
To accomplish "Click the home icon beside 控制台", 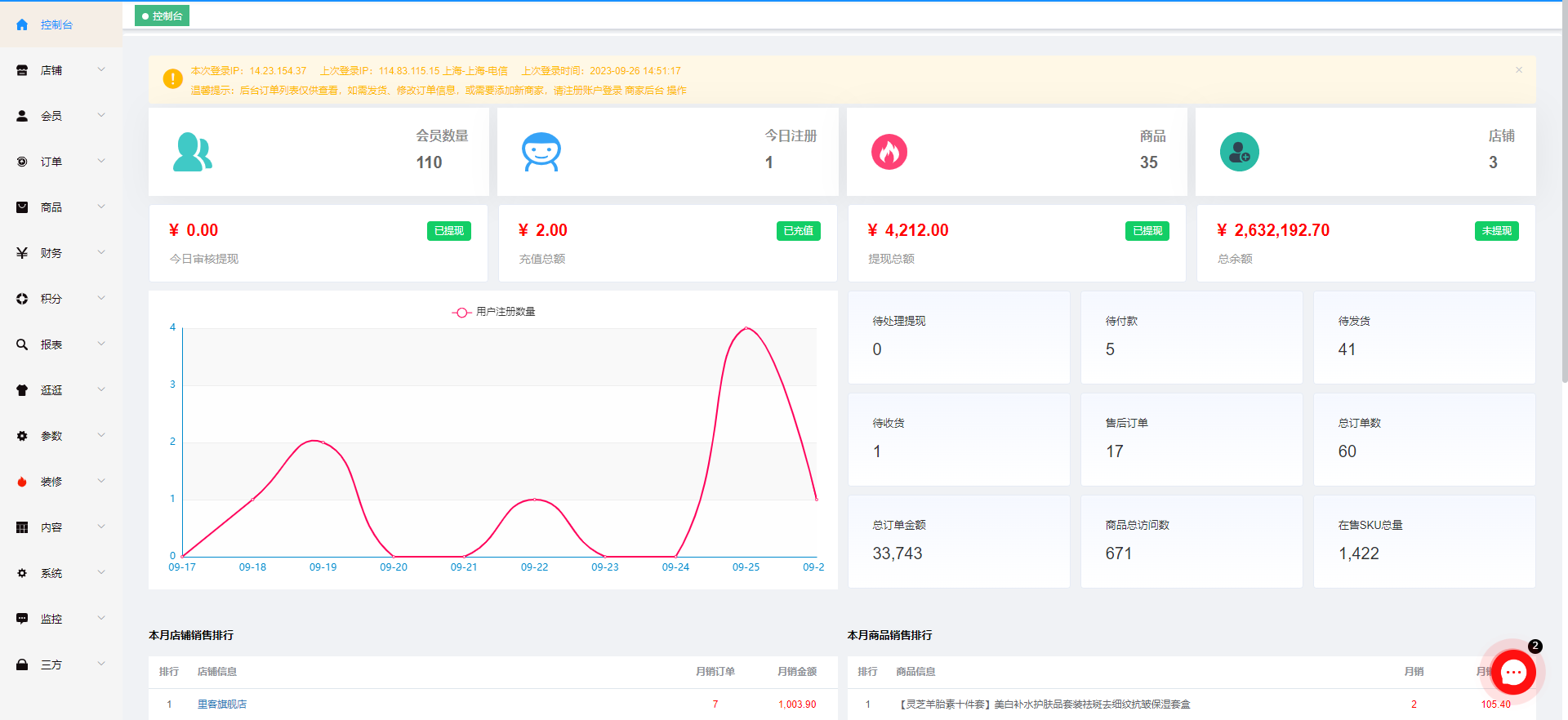I will 22,24.
